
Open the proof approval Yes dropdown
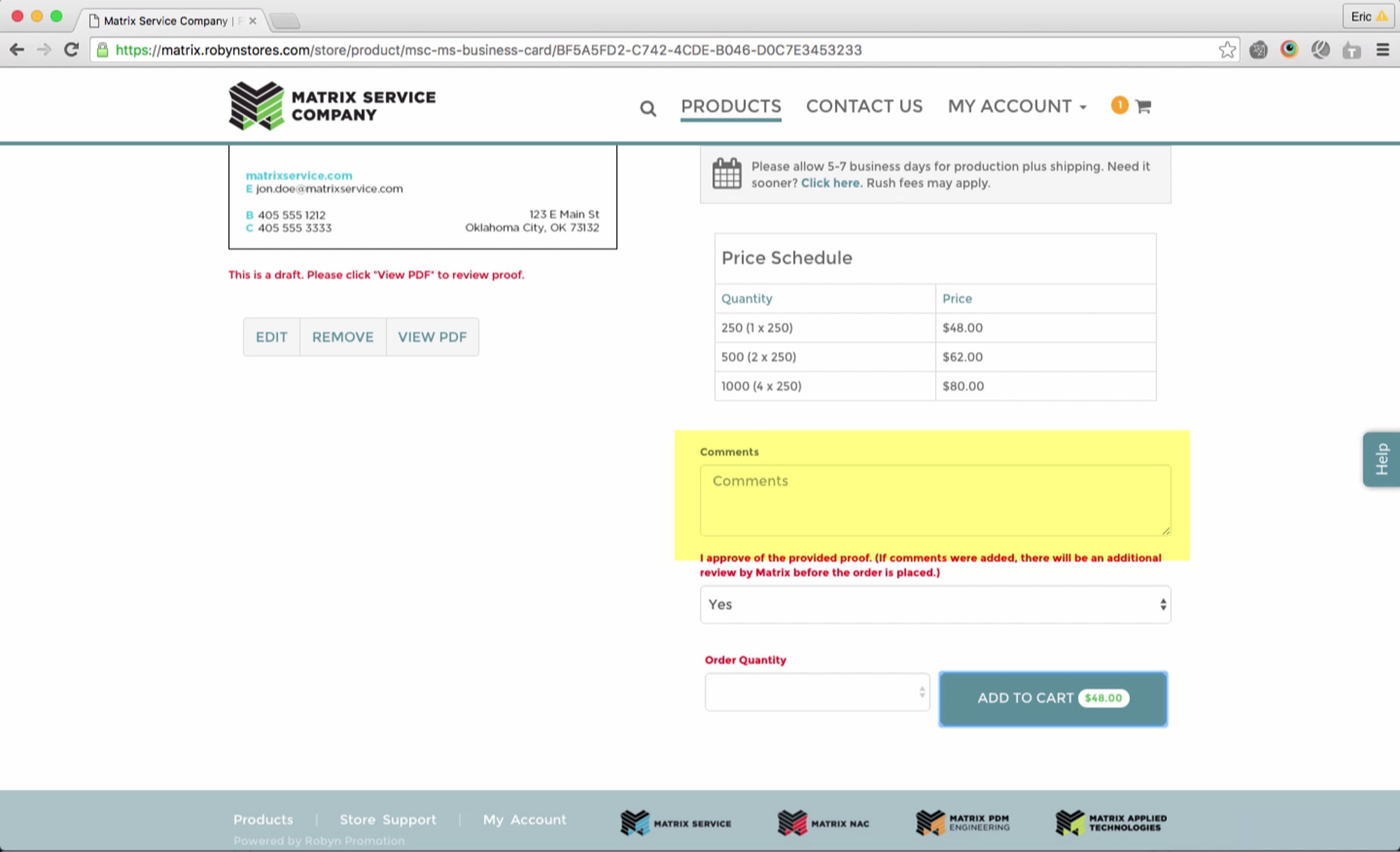935,605
